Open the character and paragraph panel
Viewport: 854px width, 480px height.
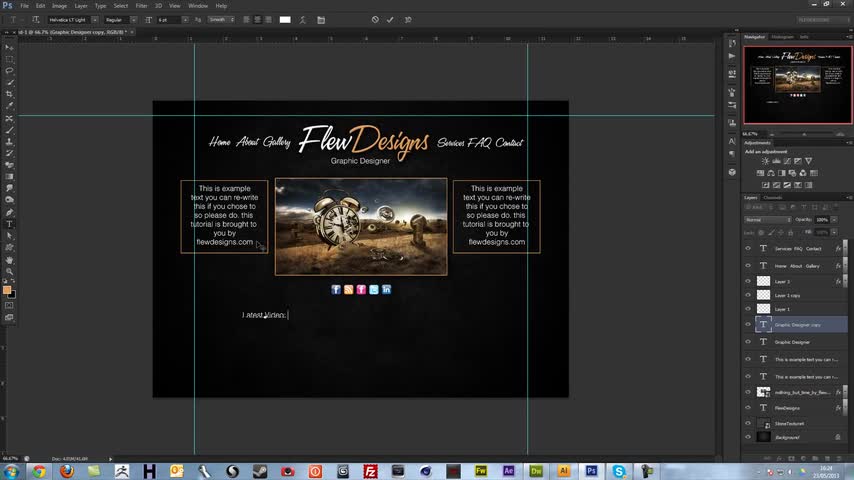320,19
